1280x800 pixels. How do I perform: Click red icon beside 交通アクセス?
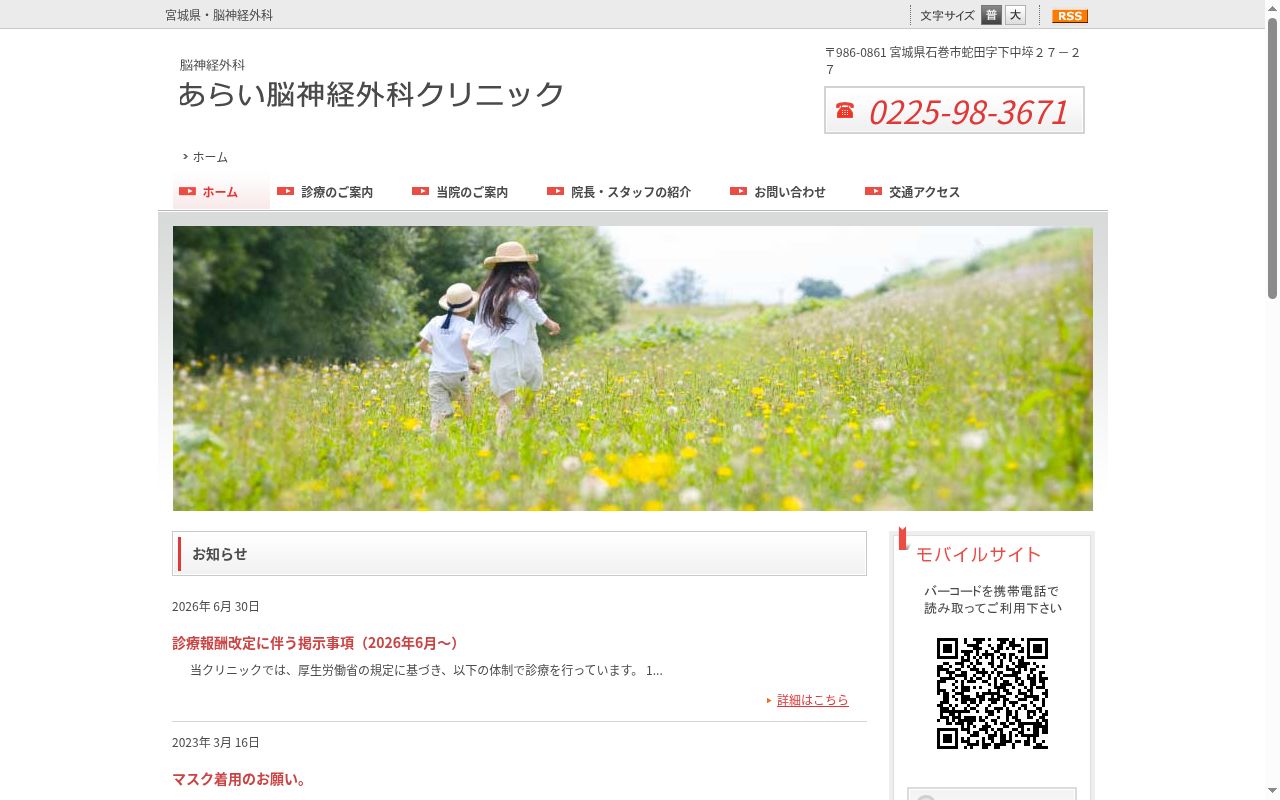(873, 191)
